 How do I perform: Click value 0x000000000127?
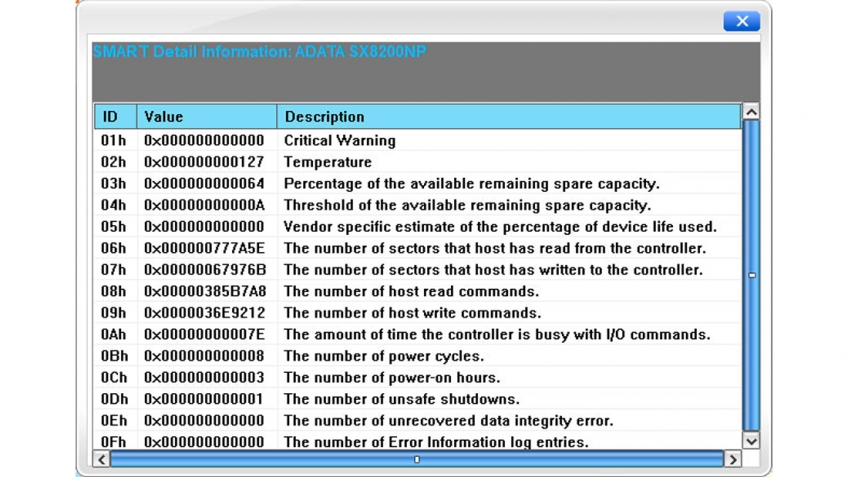[x=204, y=162]
